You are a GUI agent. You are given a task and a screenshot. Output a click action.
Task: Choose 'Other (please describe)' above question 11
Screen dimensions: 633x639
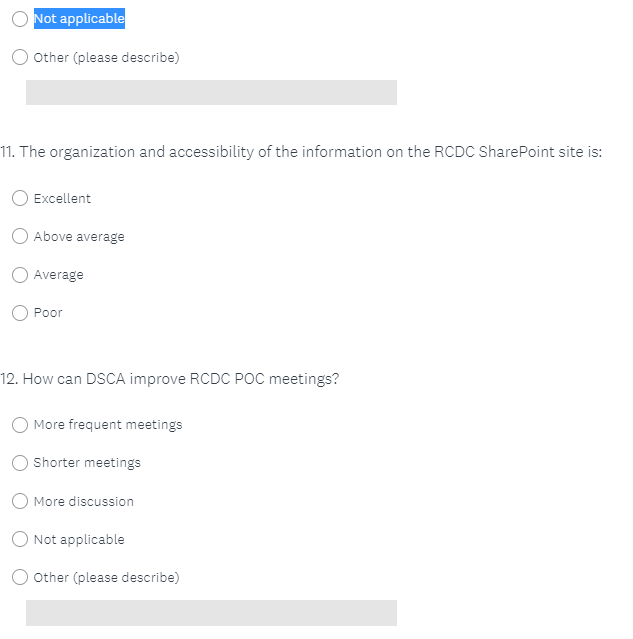[x=20, y=57]
